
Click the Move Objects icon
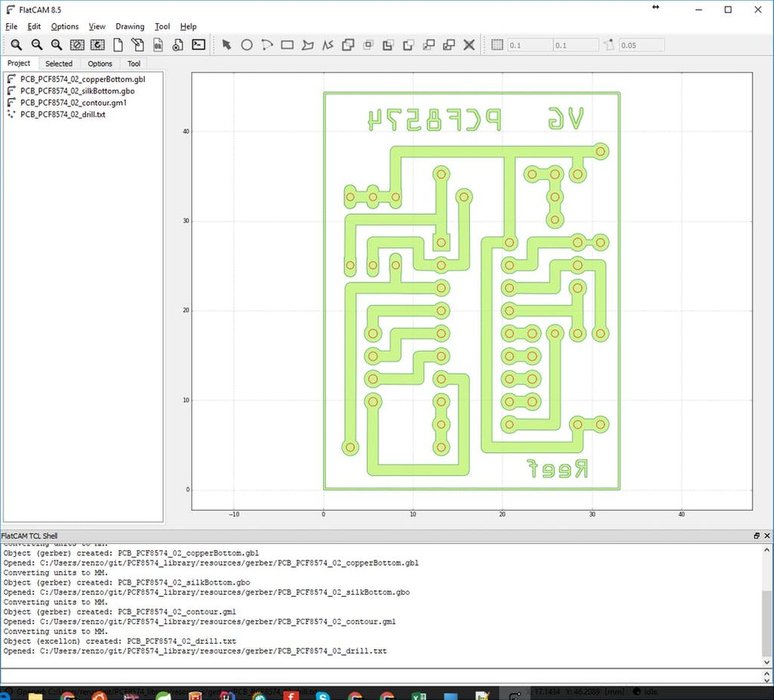click(x=428, y=45)
